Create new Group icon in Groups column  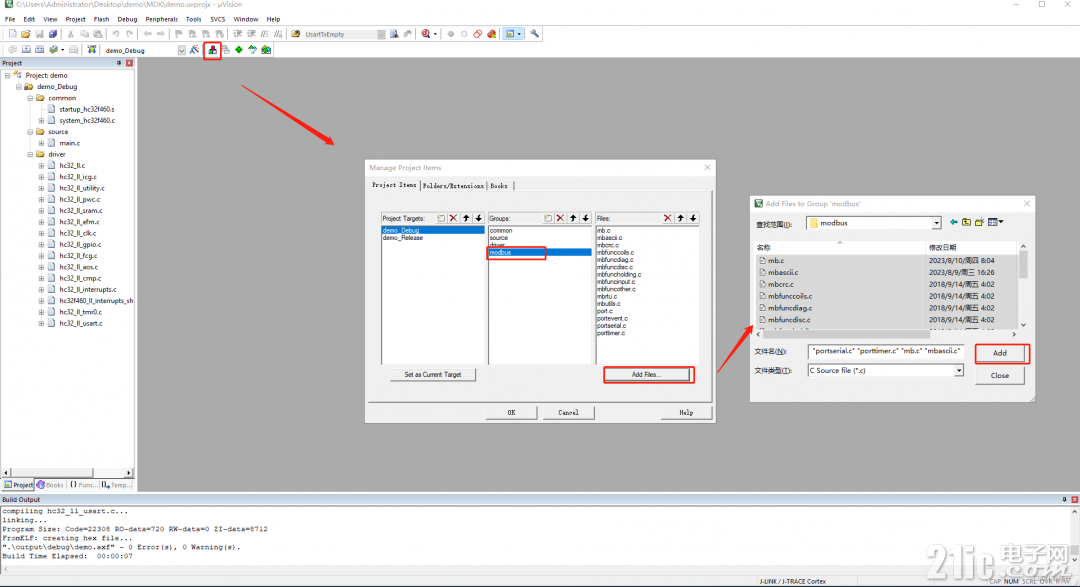(x=548, y=218)
